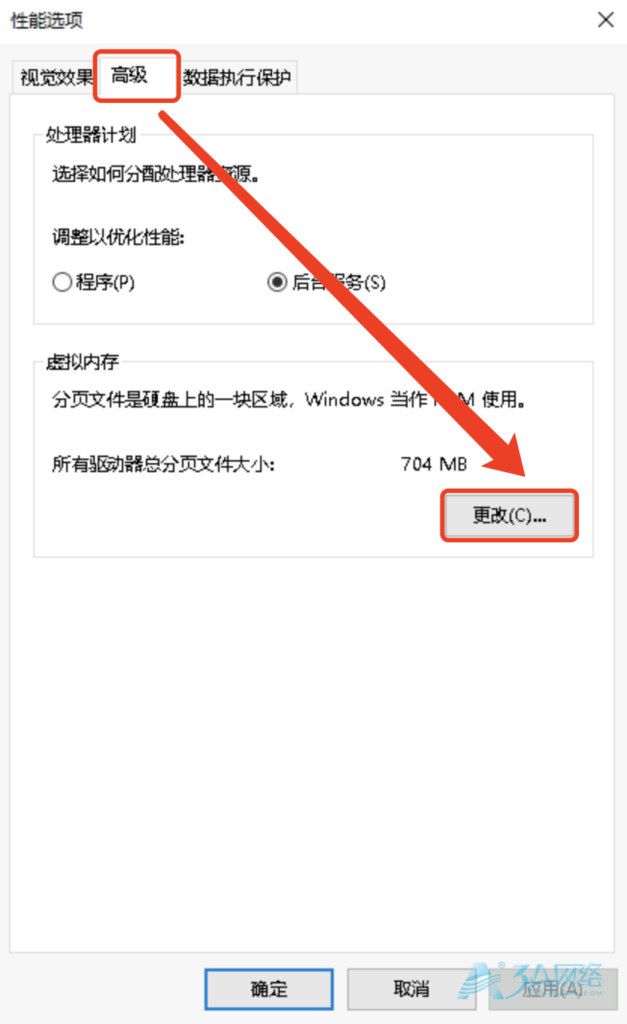627x1024 pixels.
Task: Click the 选择如何分配处理器资源 description text
Action: point(155,174)
